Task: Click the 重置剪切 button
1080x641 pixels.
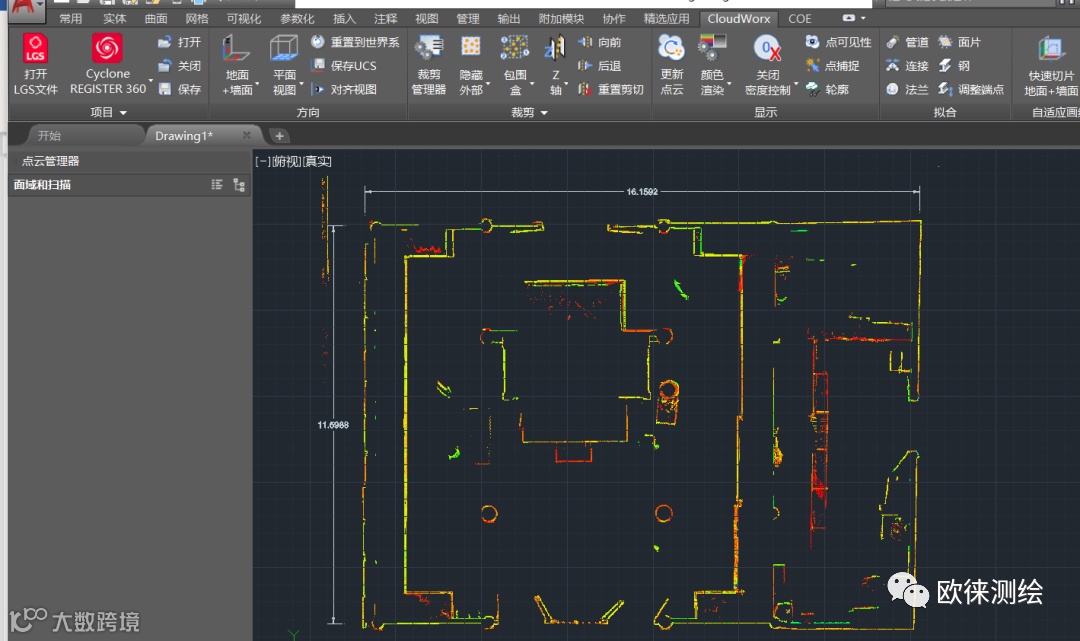Action: click(x=611, y=89)
